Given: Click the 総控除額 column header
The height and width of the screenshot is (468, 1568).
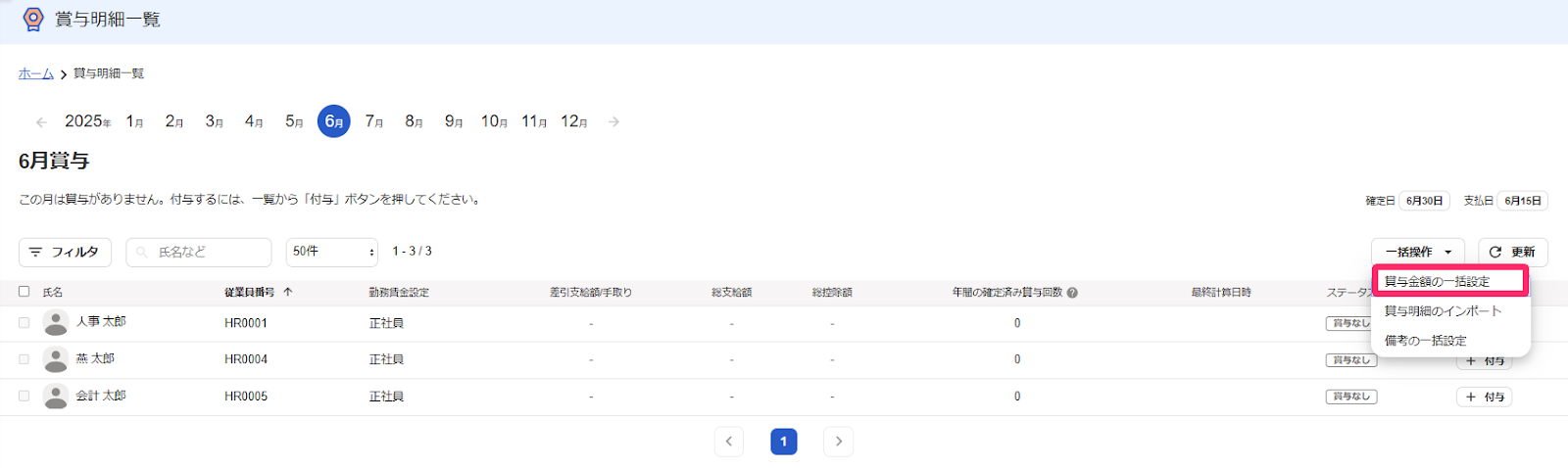Looking at the screenshot, I should click(832, 293).
